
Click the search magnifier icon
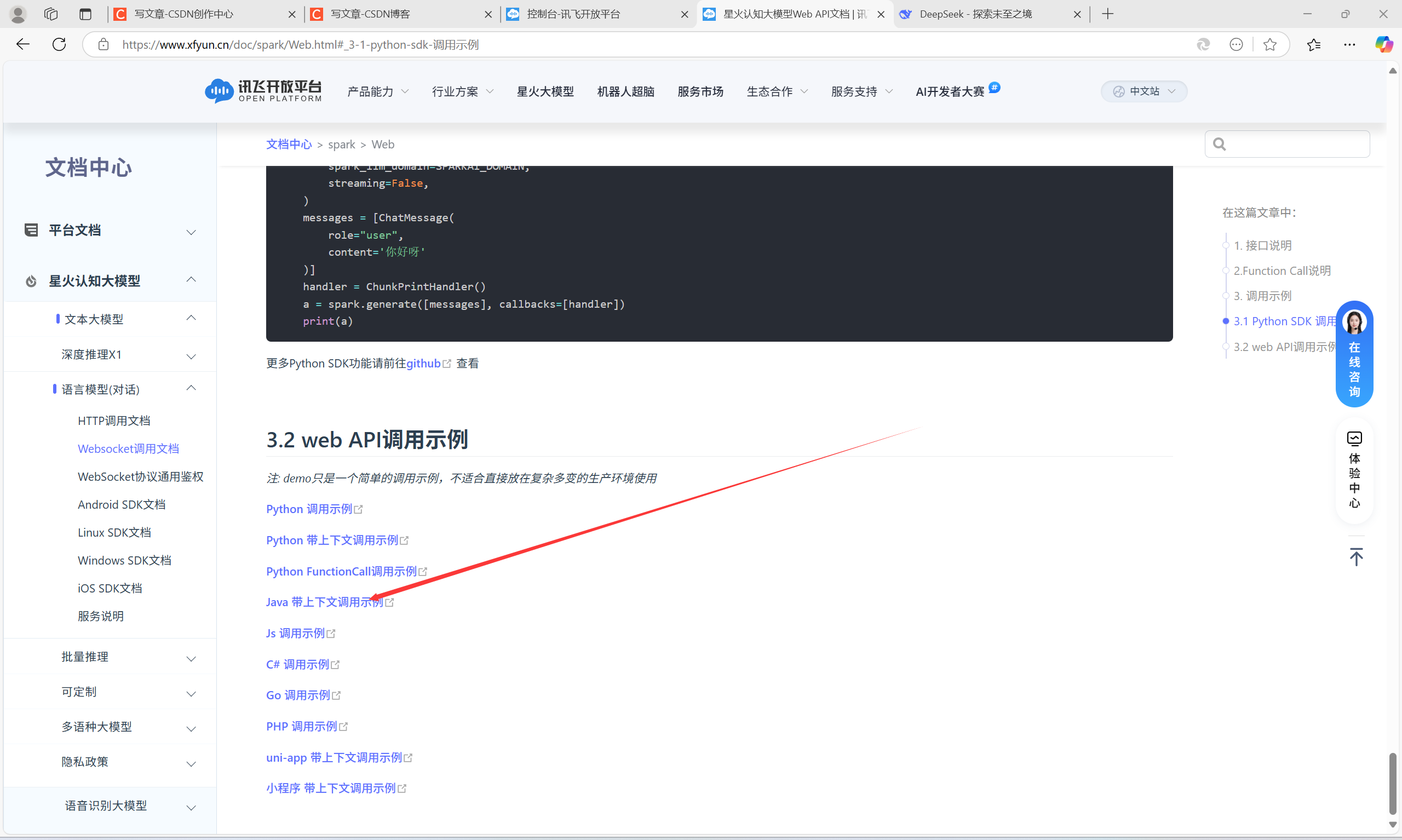[1219, 145]
